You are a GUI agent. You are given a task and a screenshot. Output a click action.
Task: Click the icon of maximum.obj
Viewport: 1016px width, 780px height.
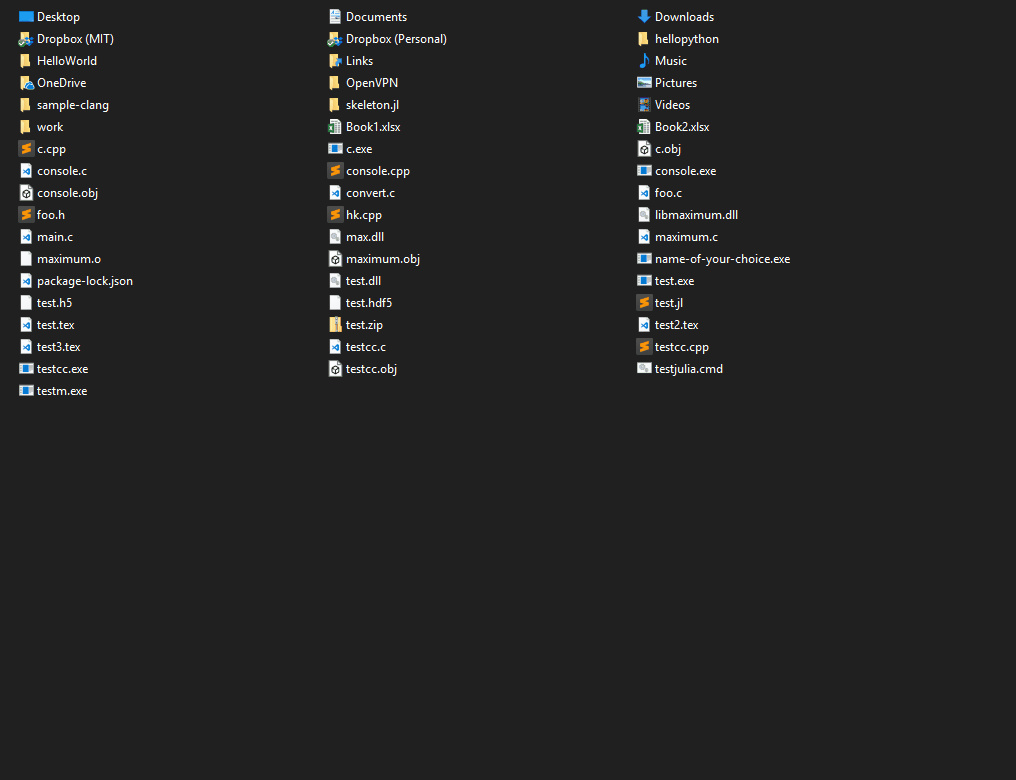pyautogui.click(x=335, y=259)
